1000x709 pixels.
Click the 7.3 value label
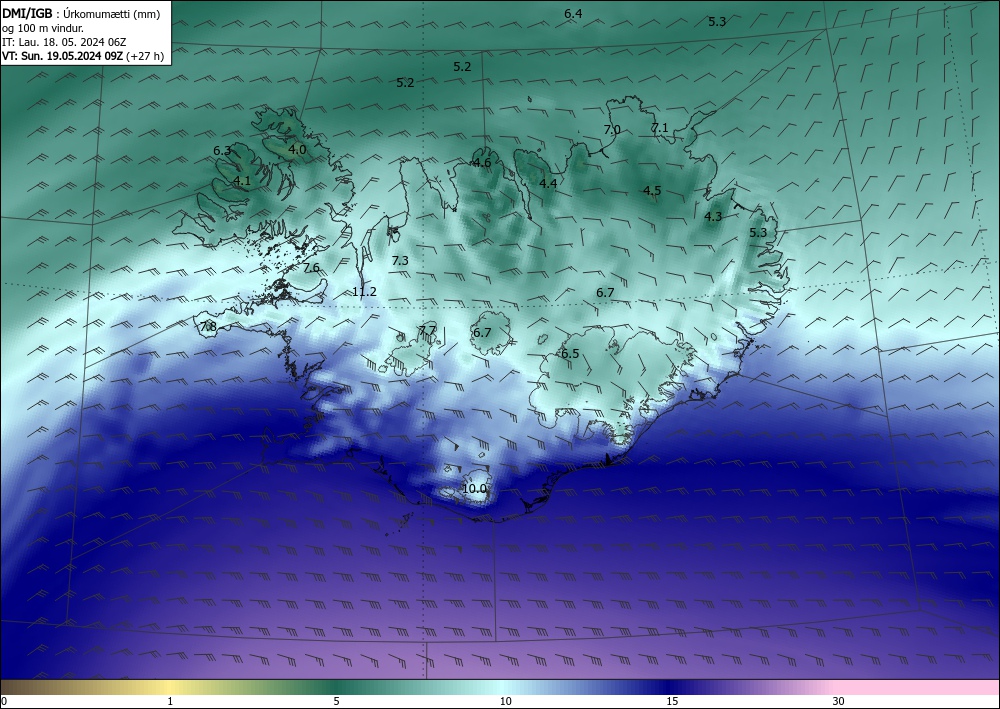coord(400,261)
